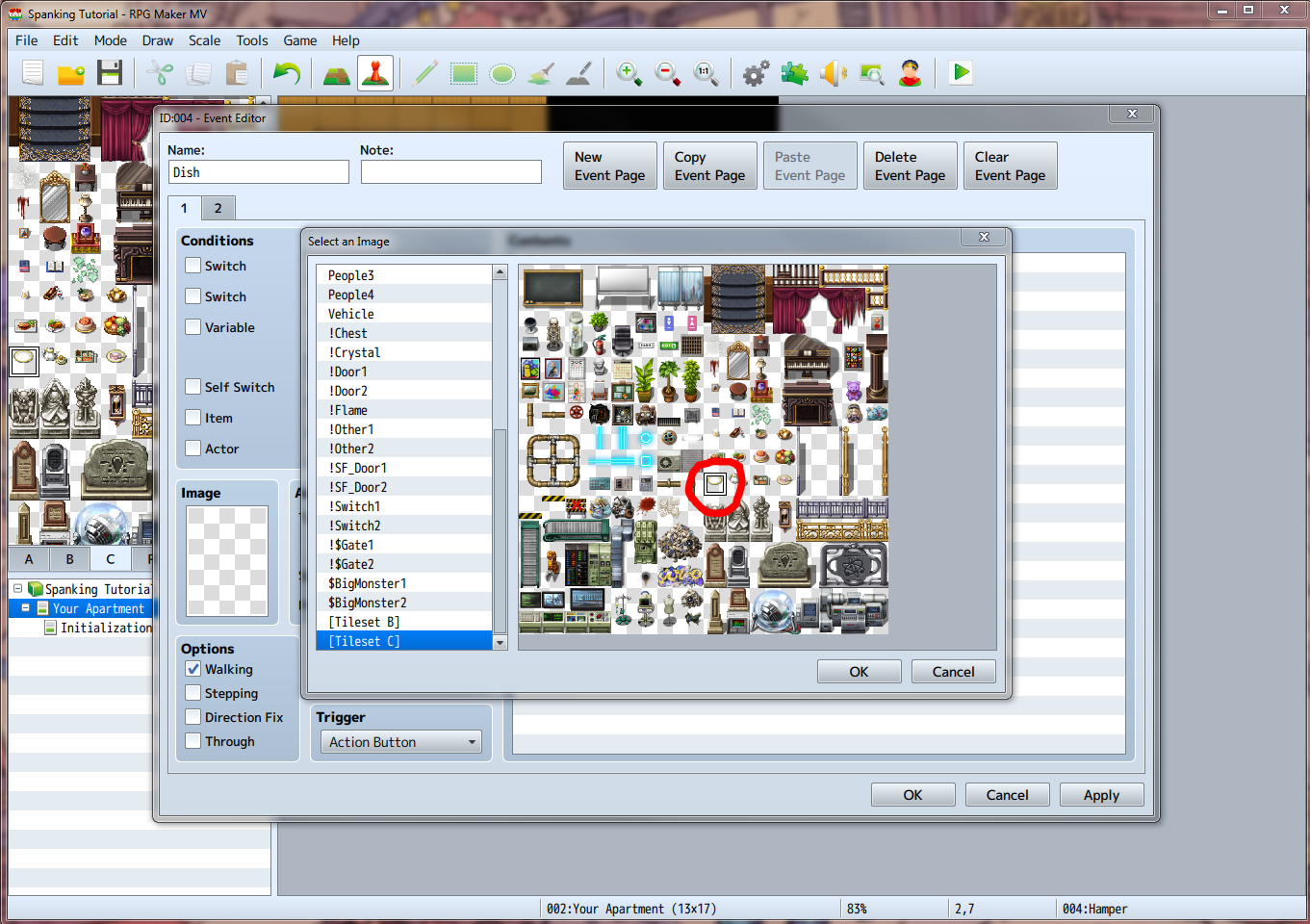This screenshot has width=1310, height=924.
Task: Click the Clear Event Page button
Action: coord(1011,166)
